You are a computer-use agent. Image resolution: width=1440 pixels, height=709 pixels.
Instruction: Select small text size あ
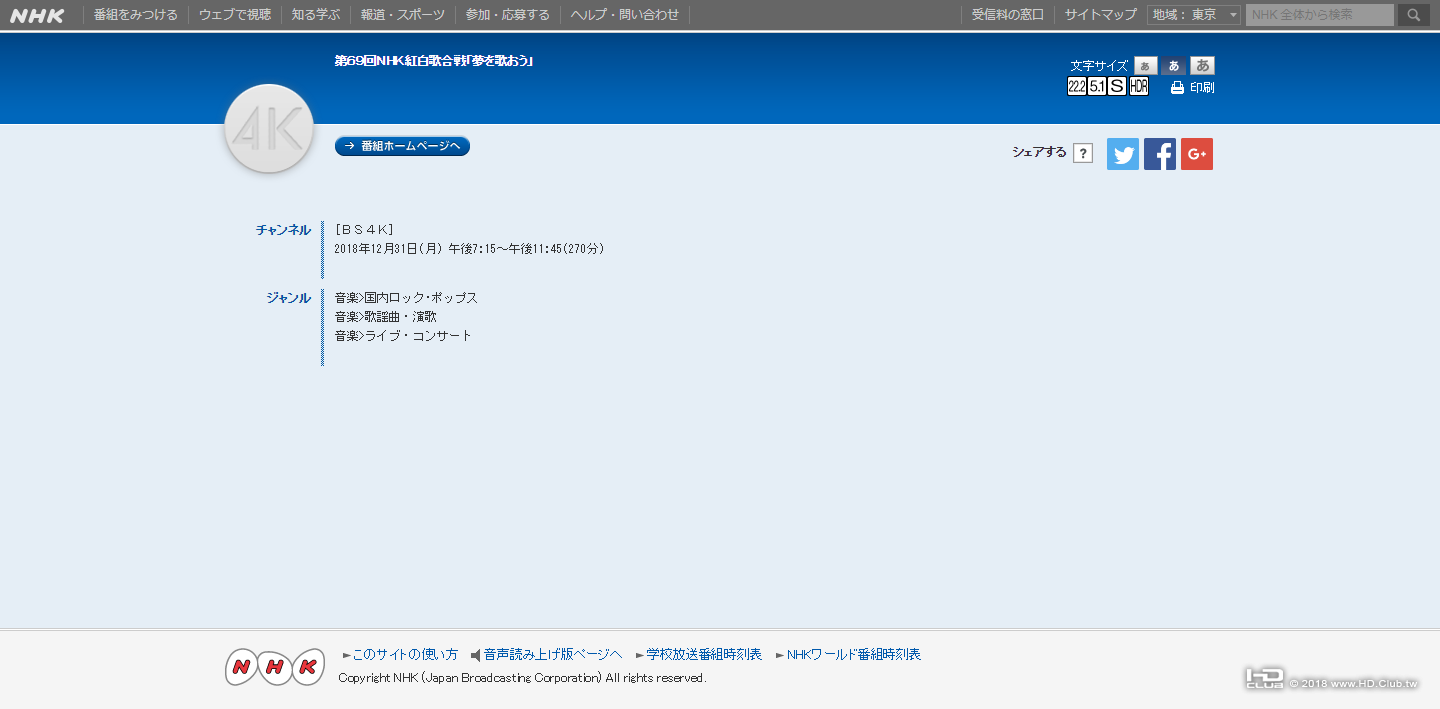(x=1146, y=66)
